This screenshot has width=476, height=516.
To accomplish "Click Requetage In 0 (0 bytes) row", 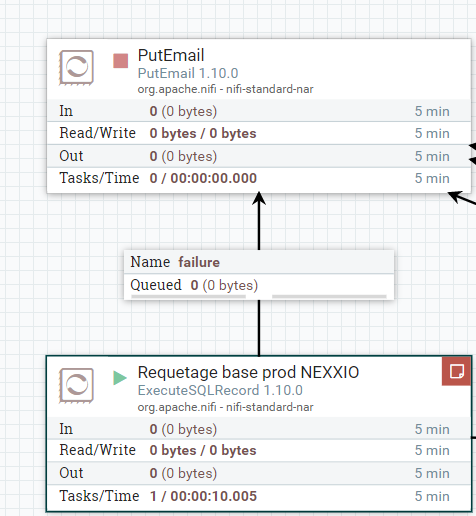I will point(259,429).
